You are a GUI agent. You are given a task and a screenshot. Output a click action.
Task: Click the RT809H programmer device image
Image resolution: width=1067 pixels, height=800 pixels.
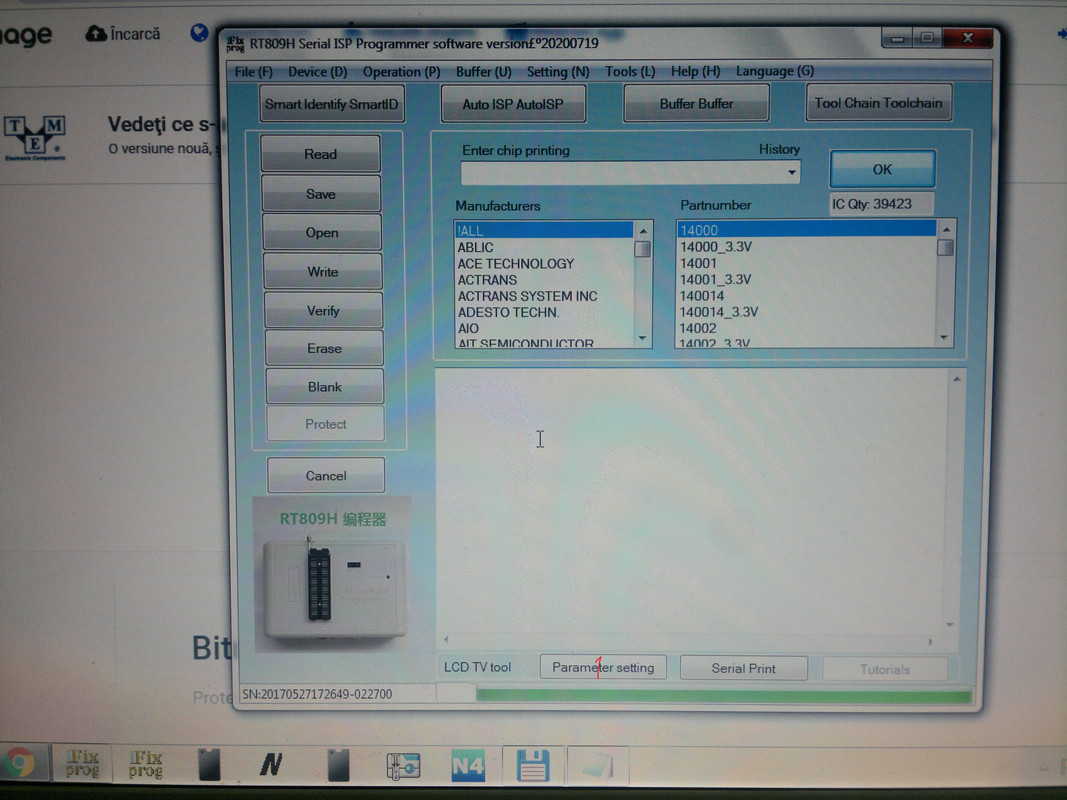tap(333, 575)
